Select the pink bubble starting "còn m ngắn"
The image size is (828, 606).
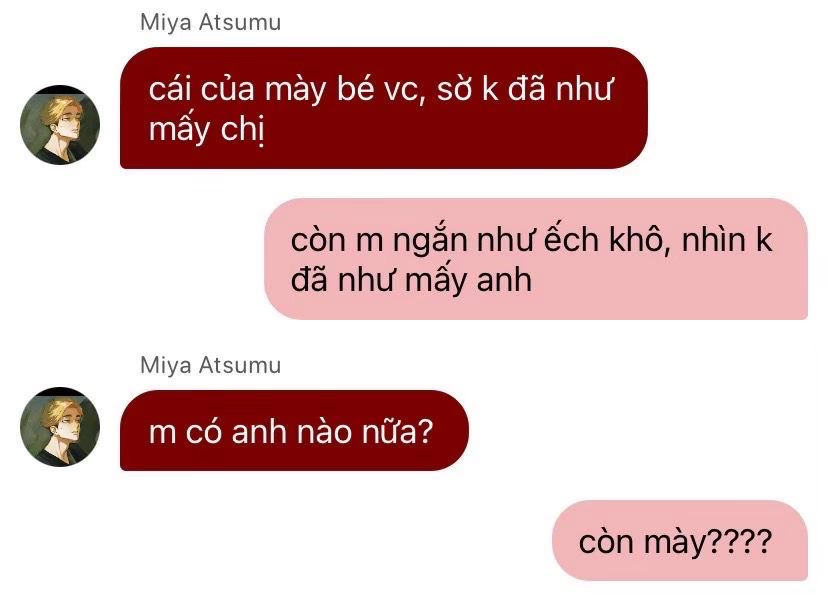[x=536, y=259]
